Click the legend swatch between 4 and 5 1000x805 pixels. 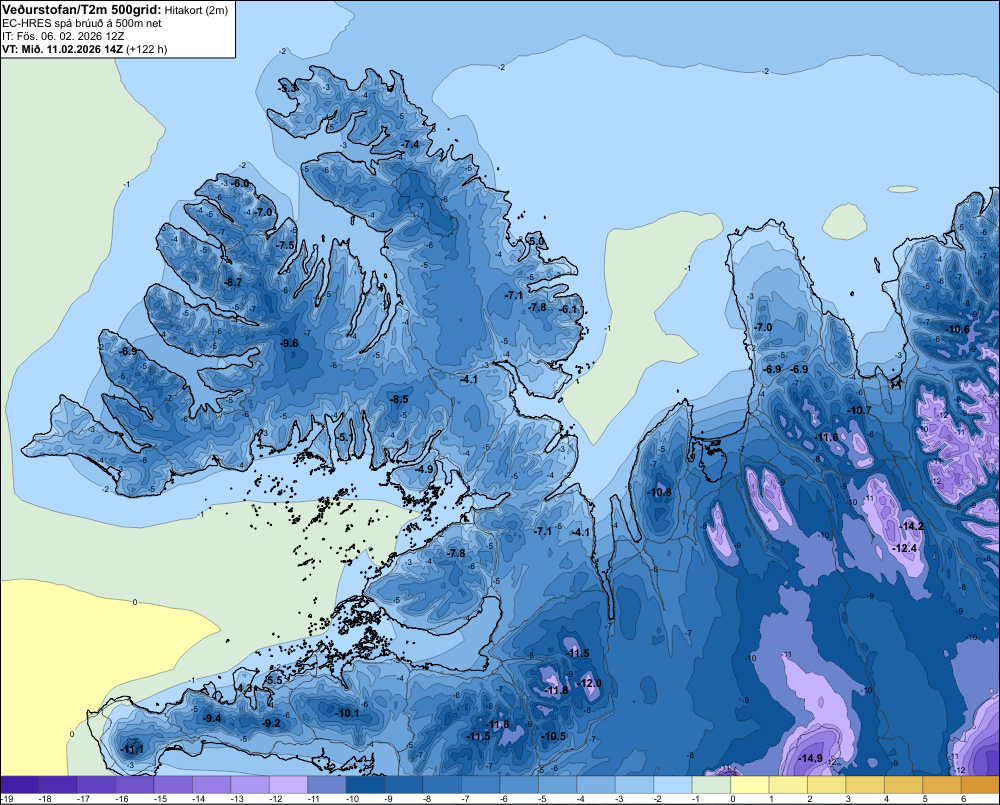coord(903,785)
